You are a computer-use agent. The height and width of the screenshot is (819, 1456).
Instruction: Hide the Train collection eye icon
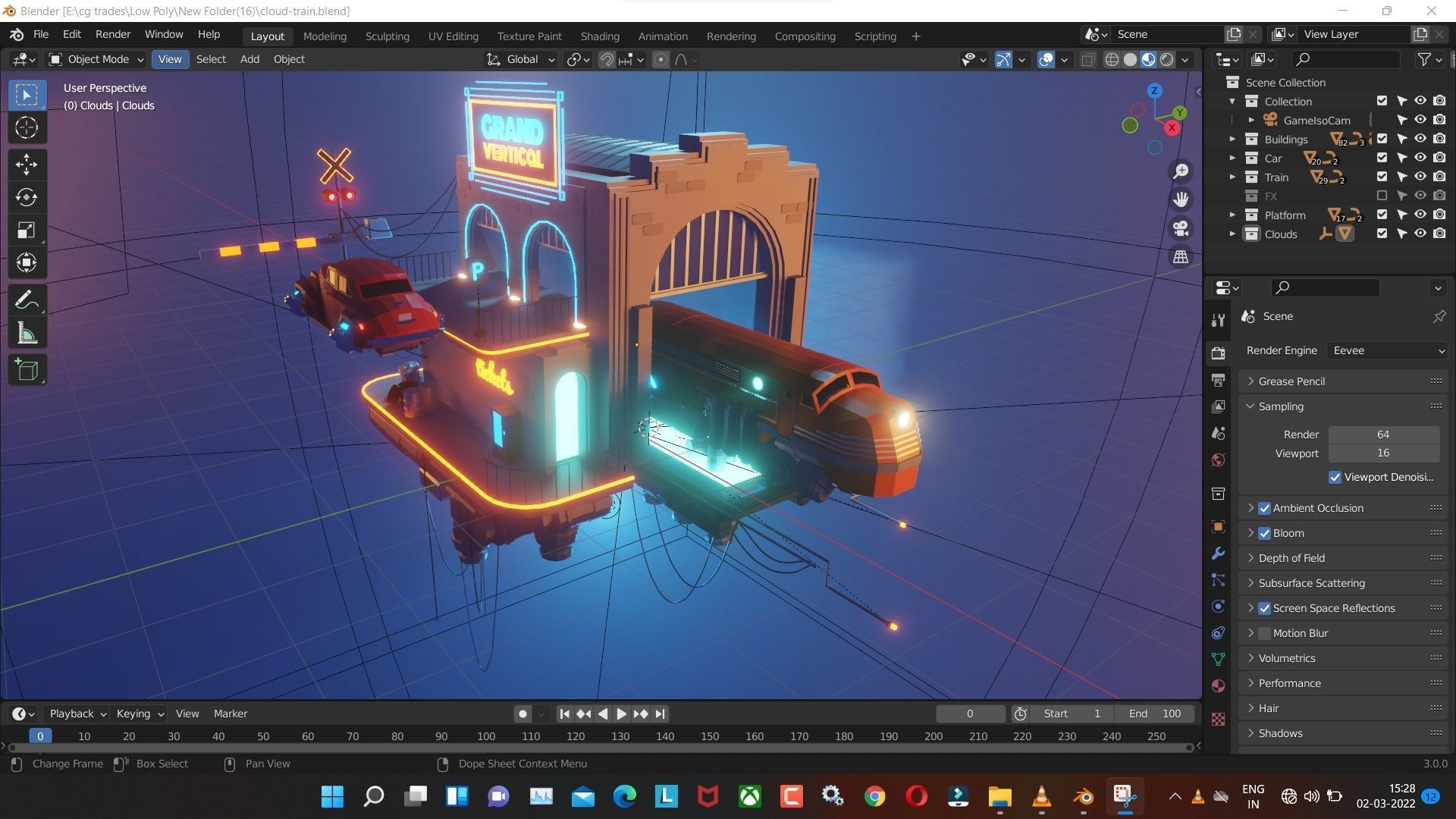[1420, 177]
